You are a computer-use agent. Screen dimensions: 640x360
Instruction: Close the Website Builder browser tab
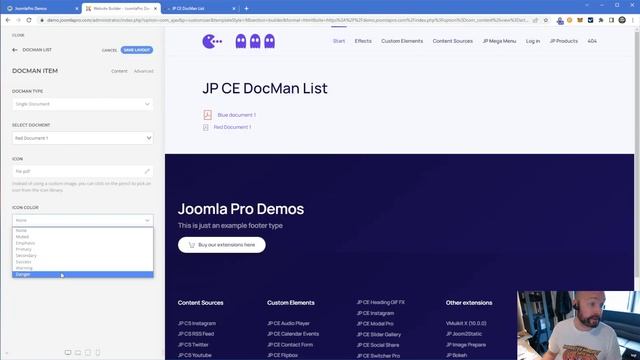click(x=155, y=8)
